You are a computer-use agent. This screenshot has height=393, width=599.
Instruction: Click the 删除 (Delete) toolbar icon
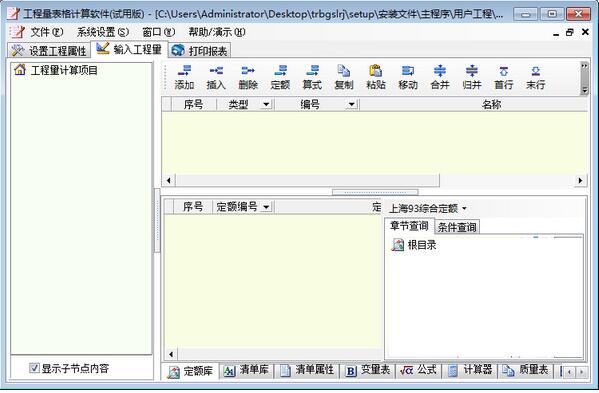pos(248,77)
